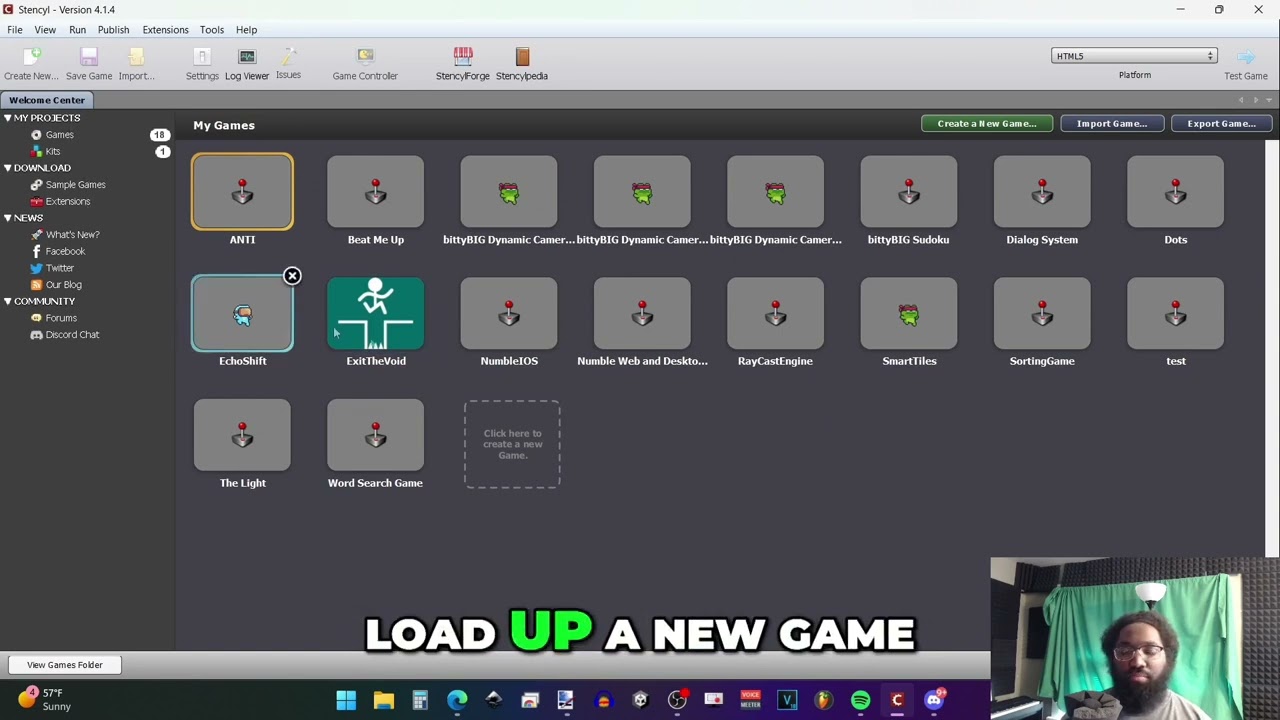Select the Beat Me Up game

(x=376, y=192)
